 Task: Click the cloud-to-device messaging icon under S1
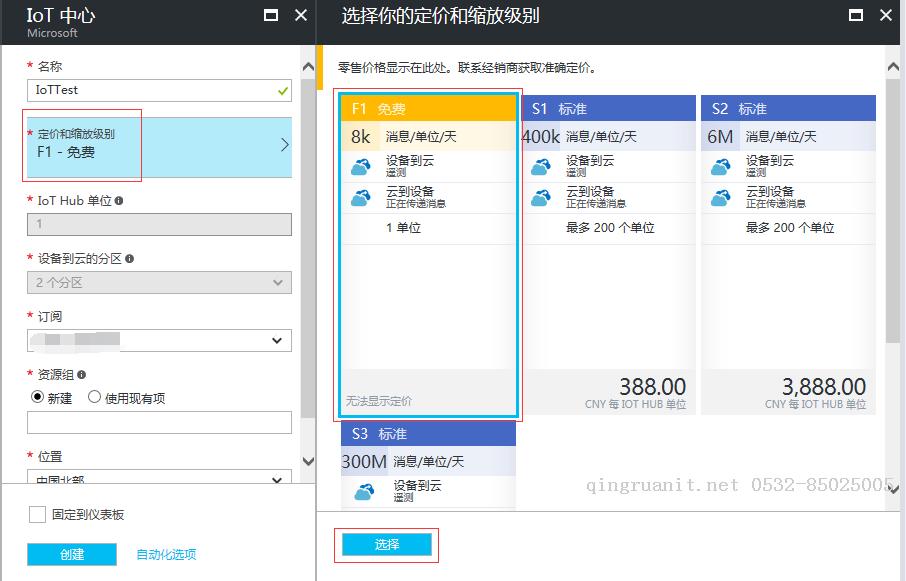(539, 196)
